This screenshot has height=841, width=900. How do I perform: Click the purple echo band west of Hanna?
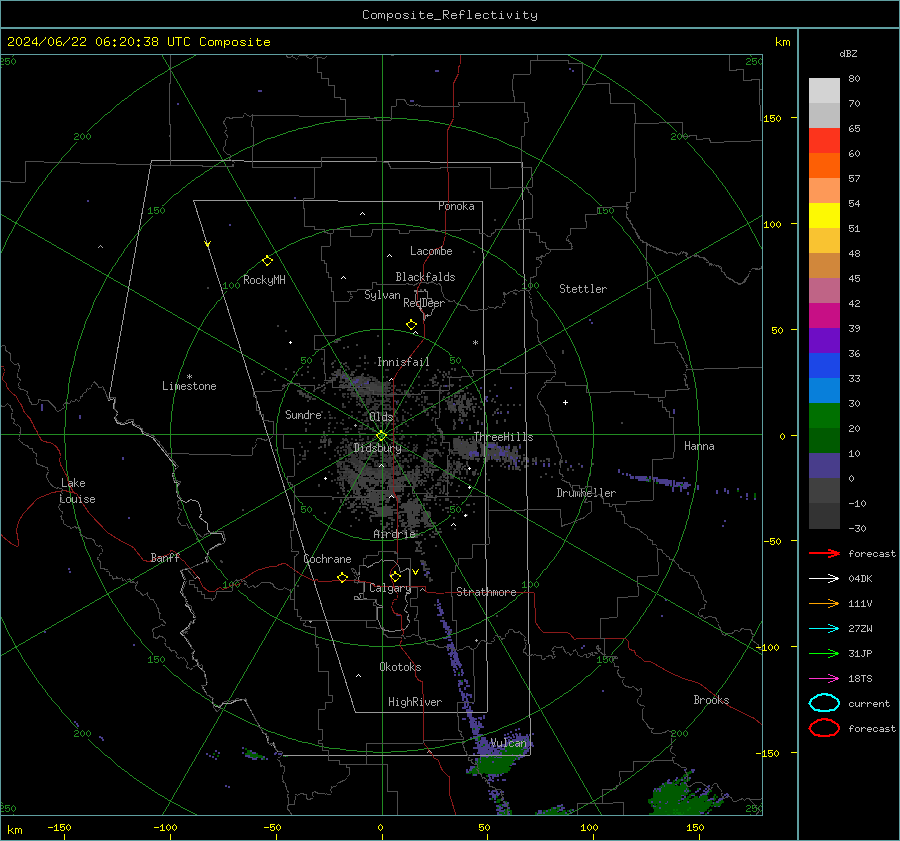tap(657, 480)
